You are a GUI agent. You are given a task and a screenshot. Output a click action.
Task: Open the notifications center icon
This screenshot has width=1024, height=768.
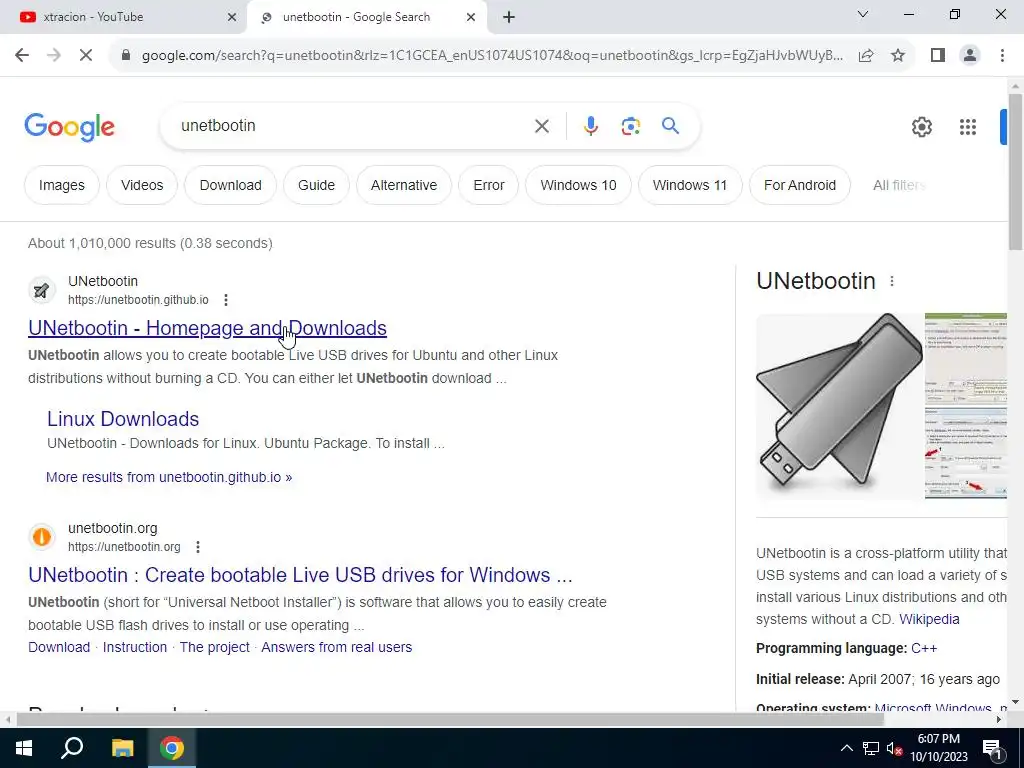point(993,748)
